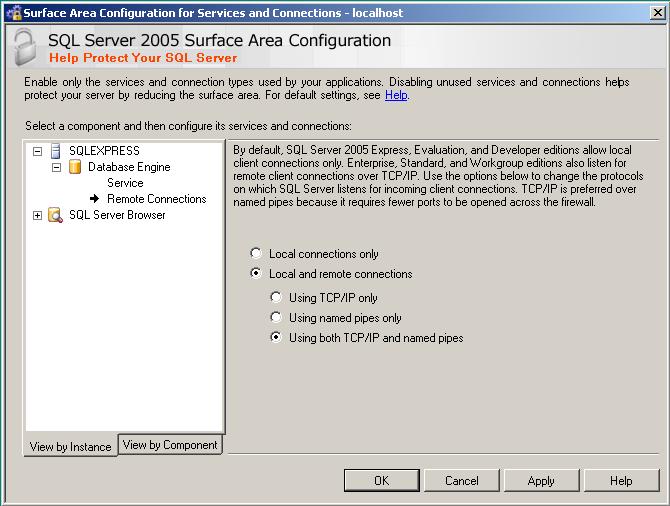Confirm settings with OK button
Viewport: 670px width, 506px height.
pyautogui.click(x=382, y=481)
